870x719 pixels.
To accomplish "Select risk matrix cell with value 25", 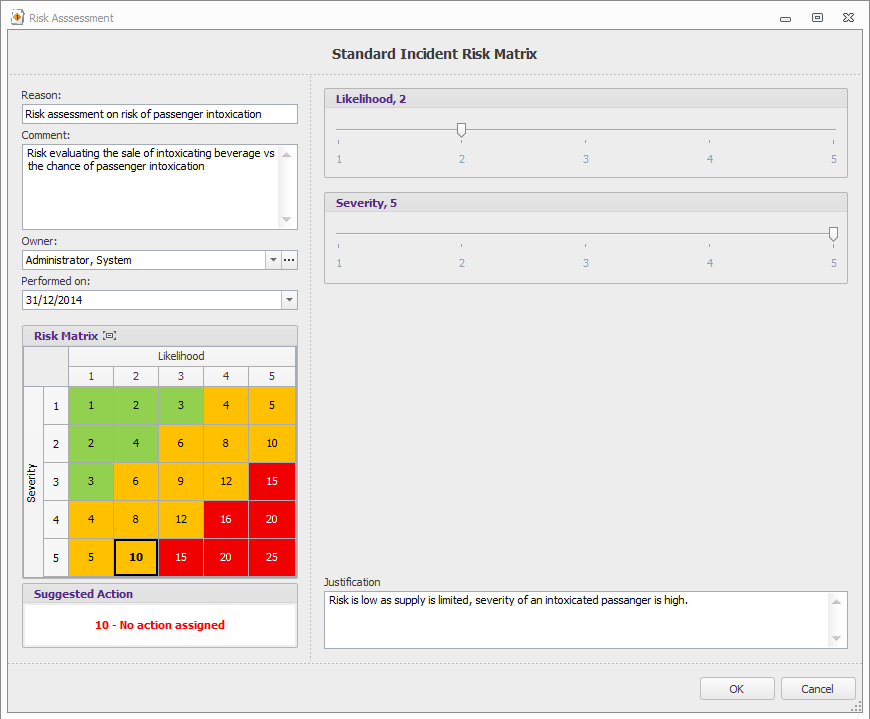I will coord(271,557).
